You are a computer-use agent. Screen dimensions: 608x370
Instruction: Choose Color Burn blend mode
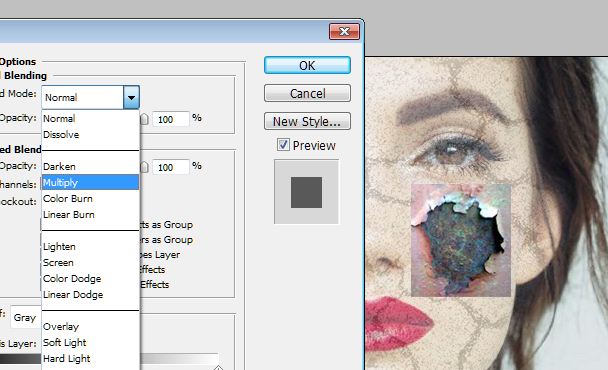tap(90, 199)
